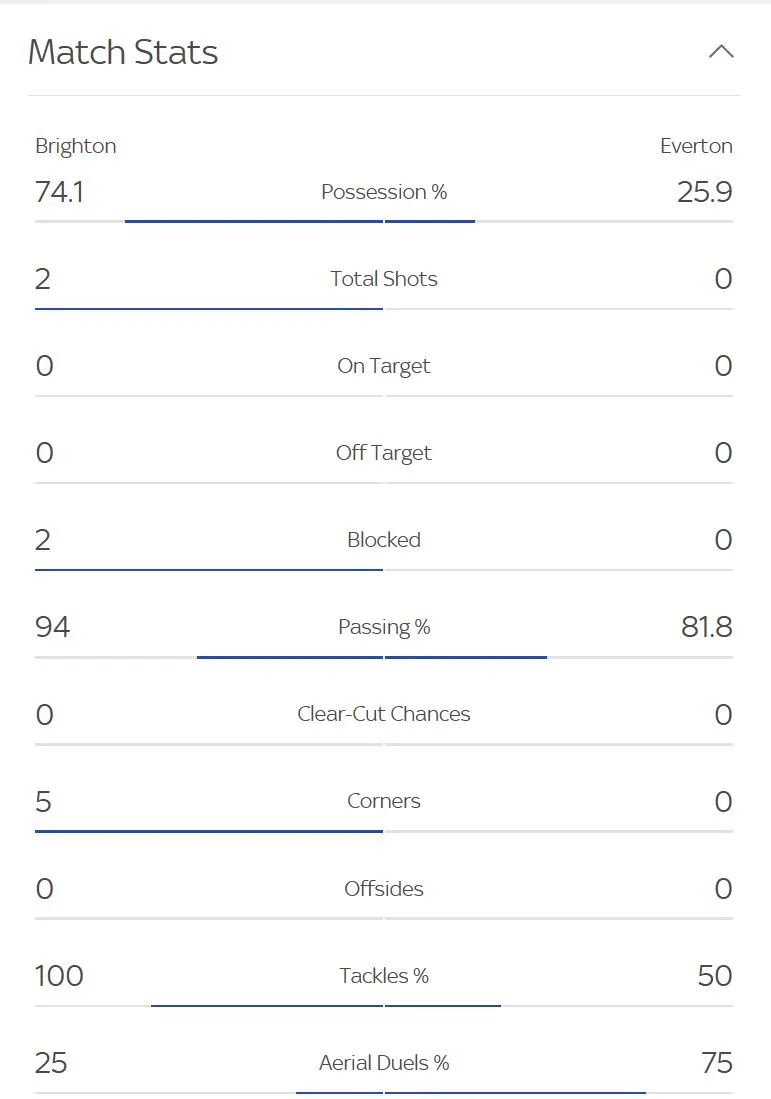Viewport: 771px width, 1099px height.
Task: Click the Passing % label
Action: click(x=384, y=627)
